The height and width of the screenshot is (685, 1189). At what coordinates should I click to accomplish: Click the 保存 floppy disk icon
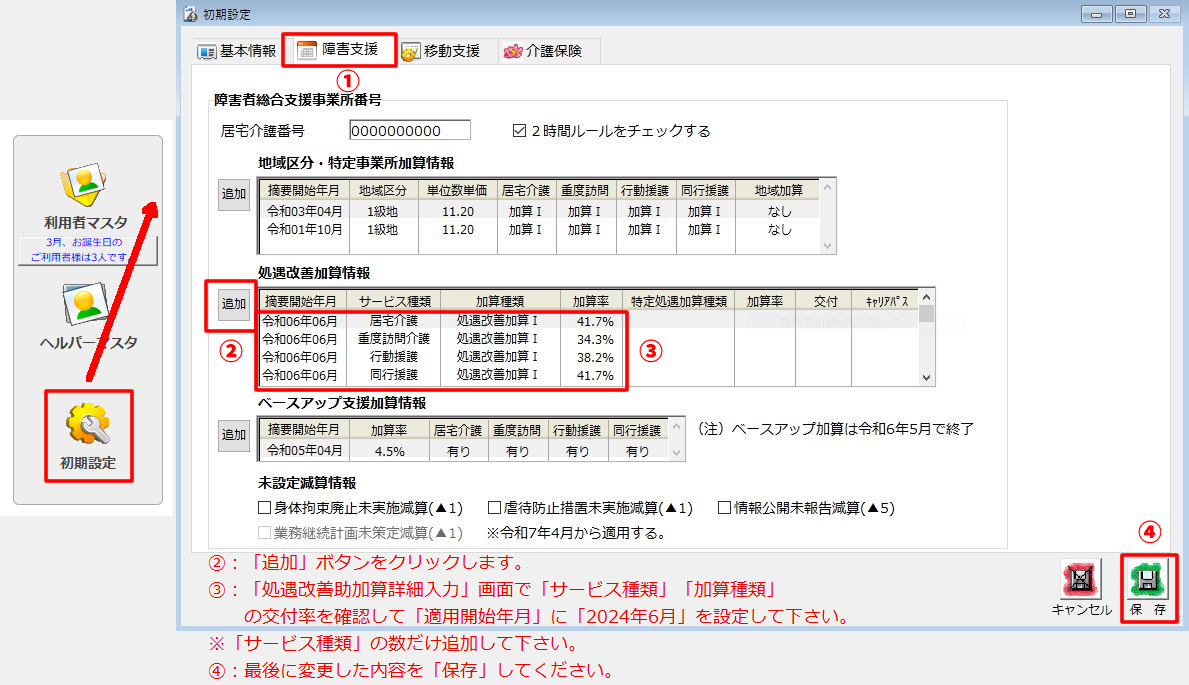[1148, 580]
